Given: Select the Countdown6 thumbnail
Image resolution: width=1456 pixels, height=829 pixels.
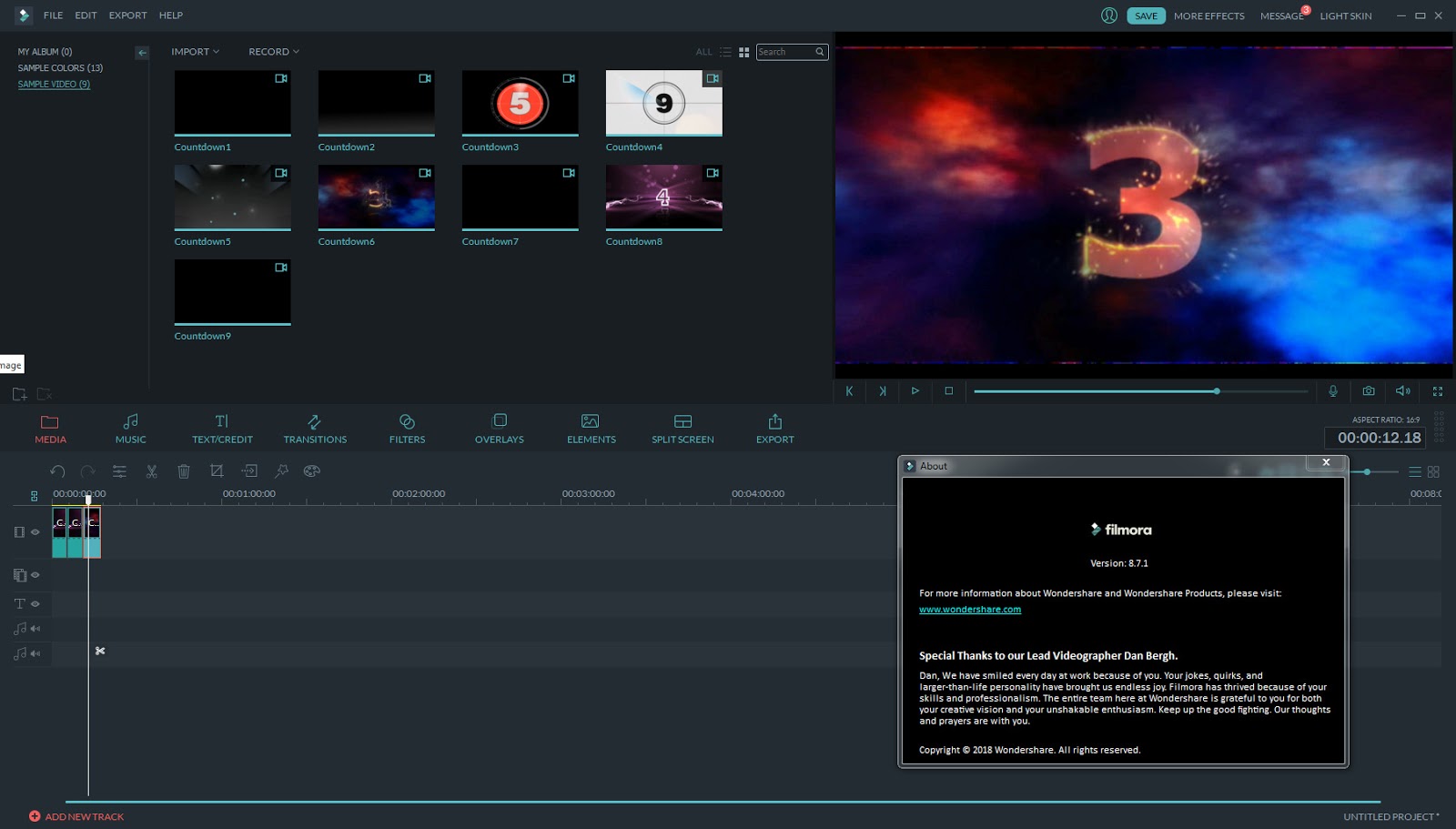Looking at the screenshot, I should coord(376,198).
